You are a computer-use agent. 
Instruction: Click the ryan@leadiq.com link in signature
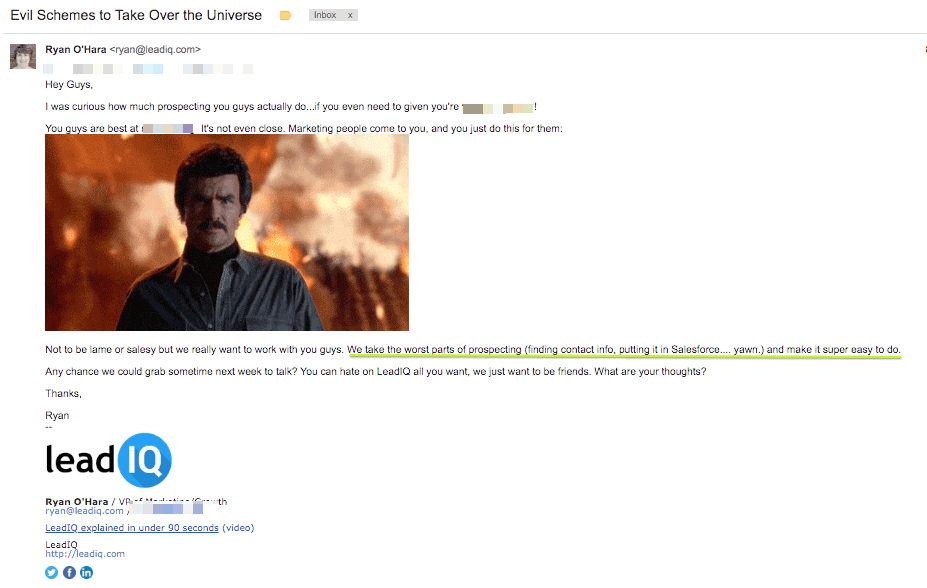click(85, 511)
